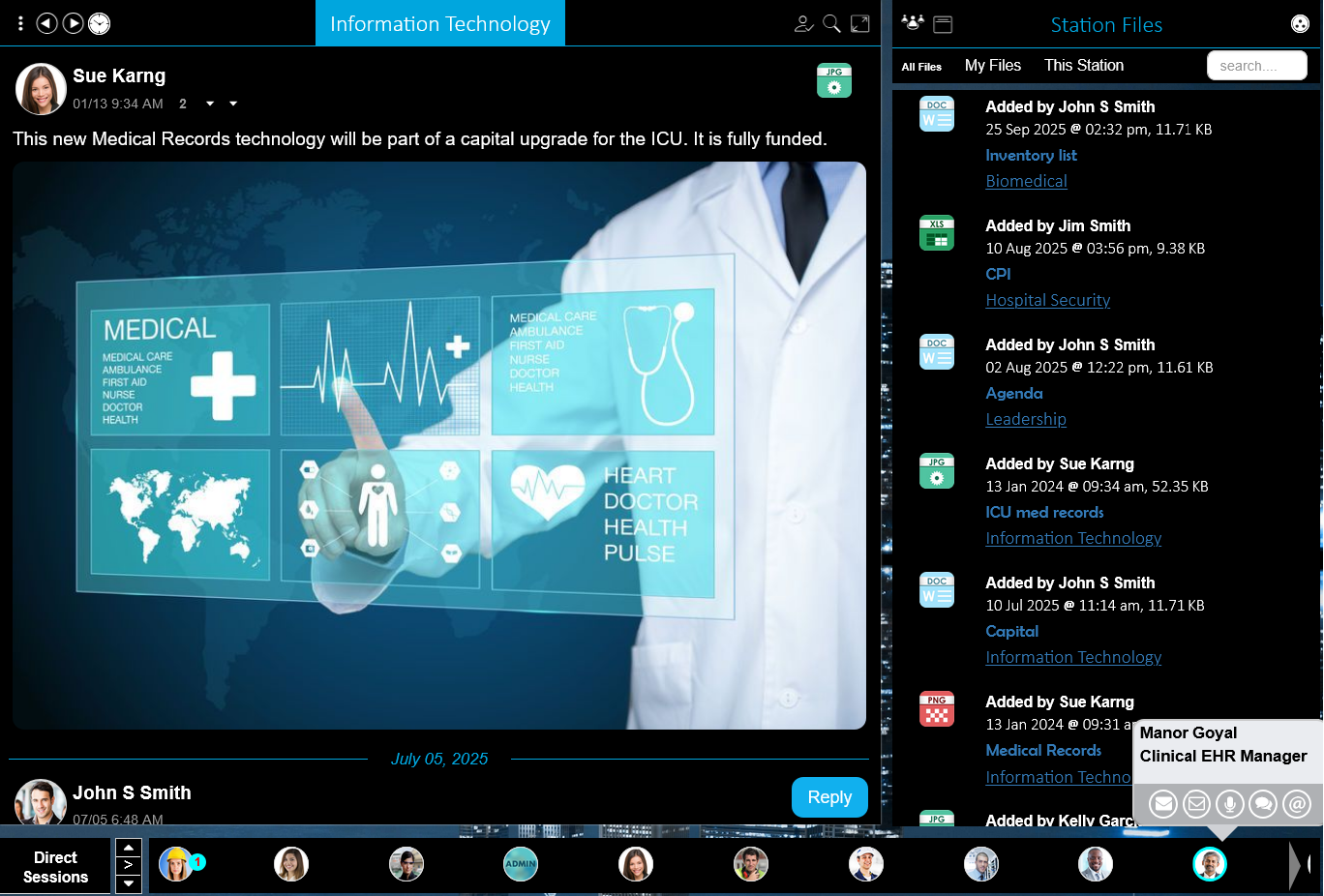Click the chat bubbles icon for Manor Goyal
Viewport: 1324px width, 896px height.
tap(1263, 803)
